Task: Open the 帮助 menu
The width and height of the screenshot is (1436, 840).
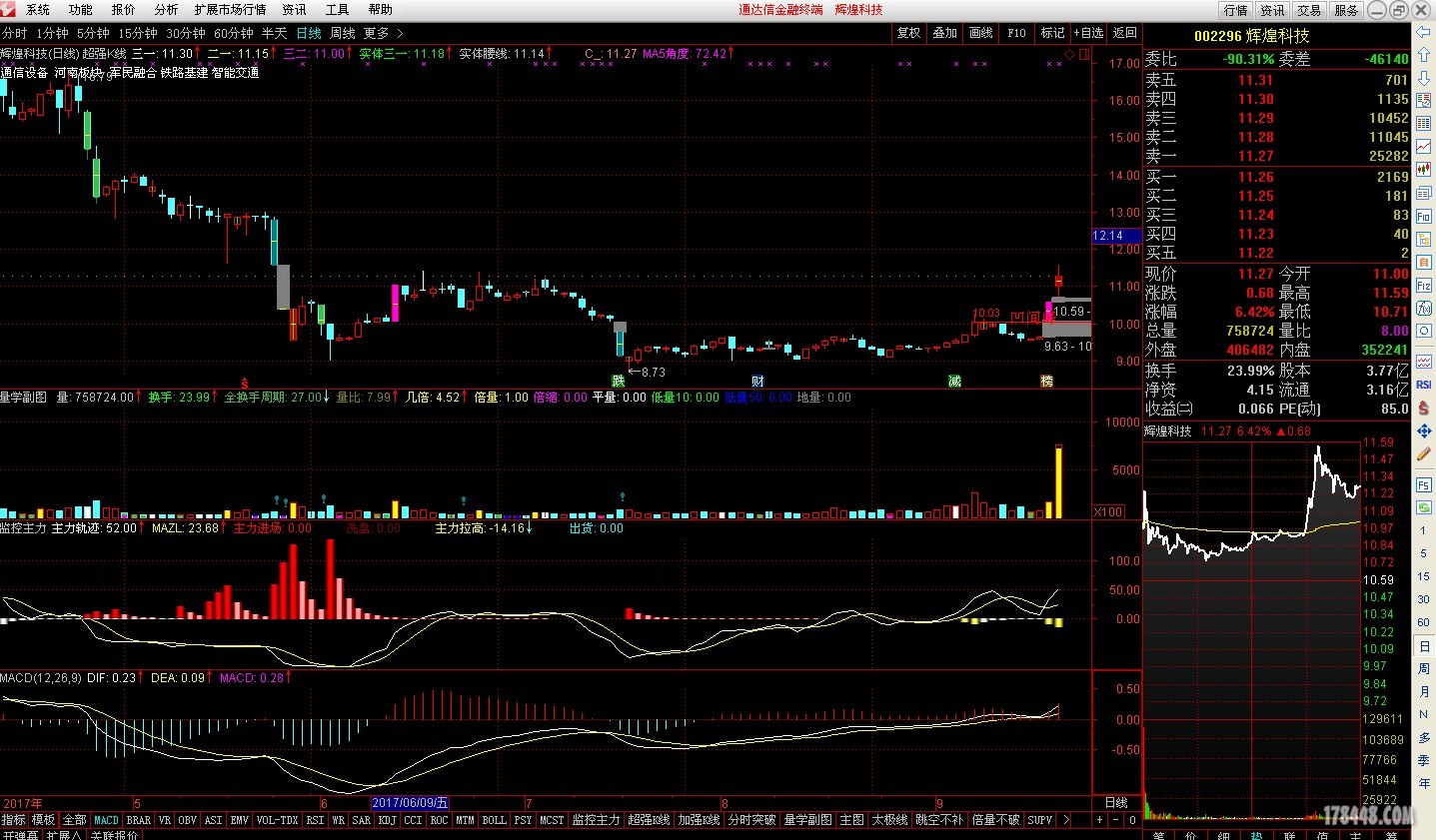Action: coord(380,9)
